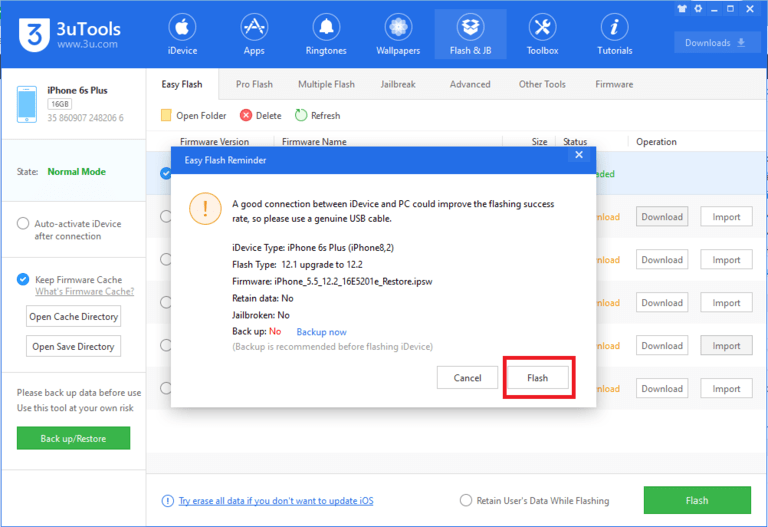
Task: Click the iPhone device thumbnail
Action: click(27, 104)
